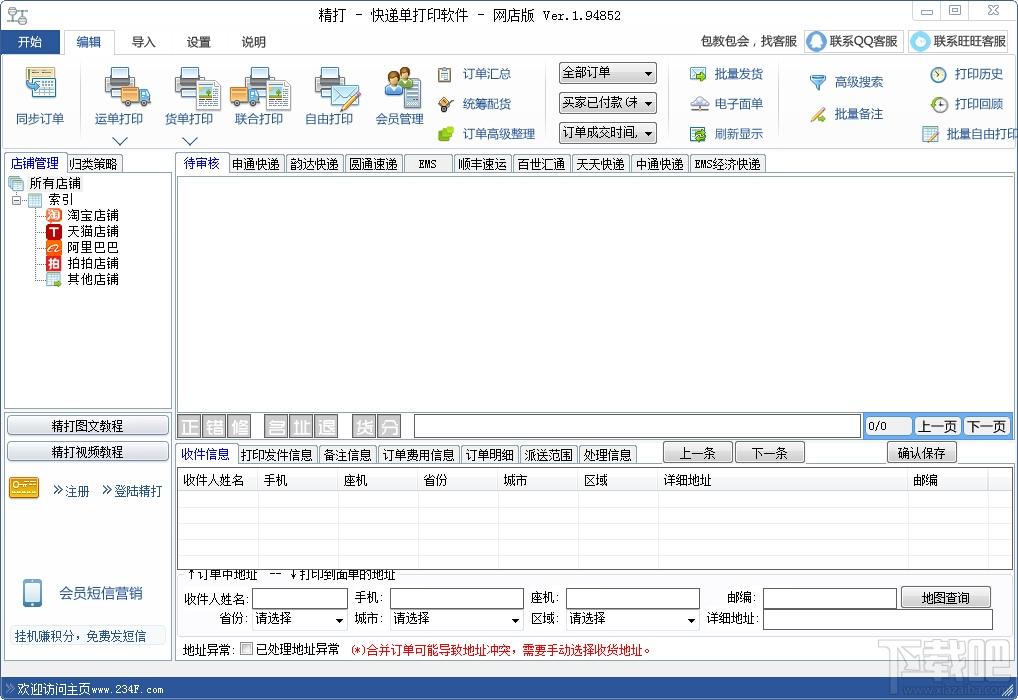This screenshot has height=700, width=1018.
Task: Click 统筹配货 distribution planning
Action: (x=475, y=104)
